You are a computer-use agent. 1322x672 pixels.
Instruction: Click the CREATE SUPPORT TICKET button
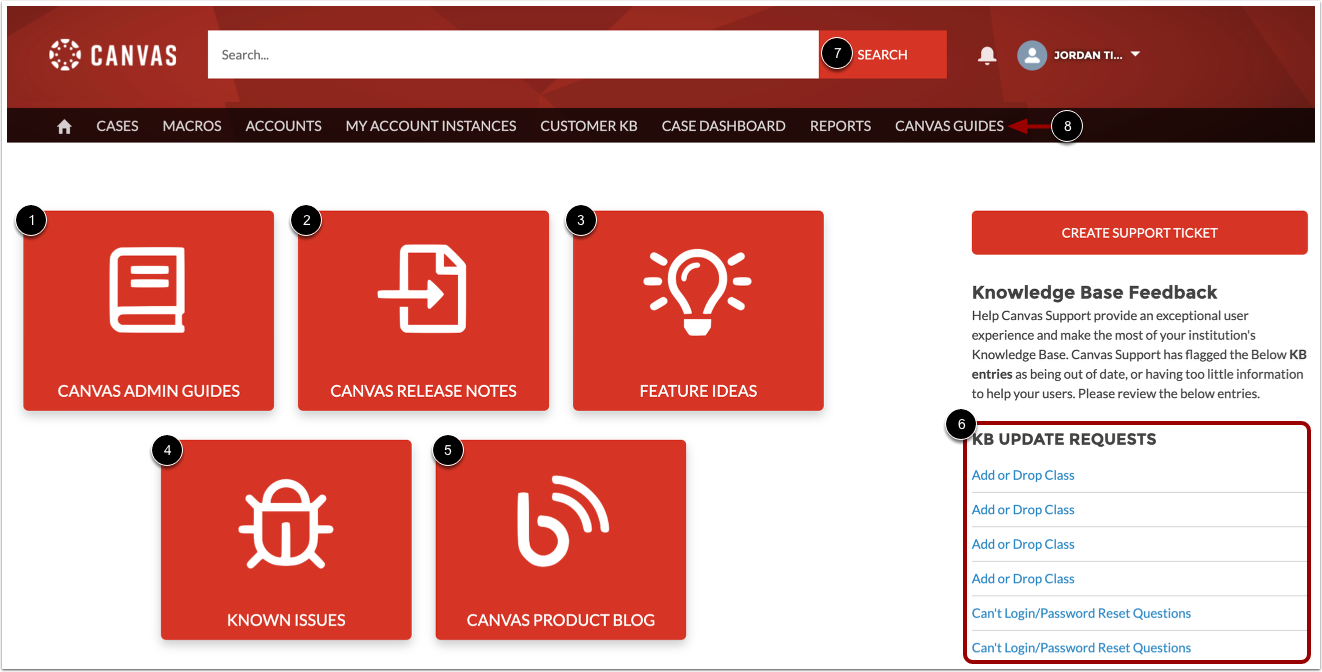tap(1139, 232)
